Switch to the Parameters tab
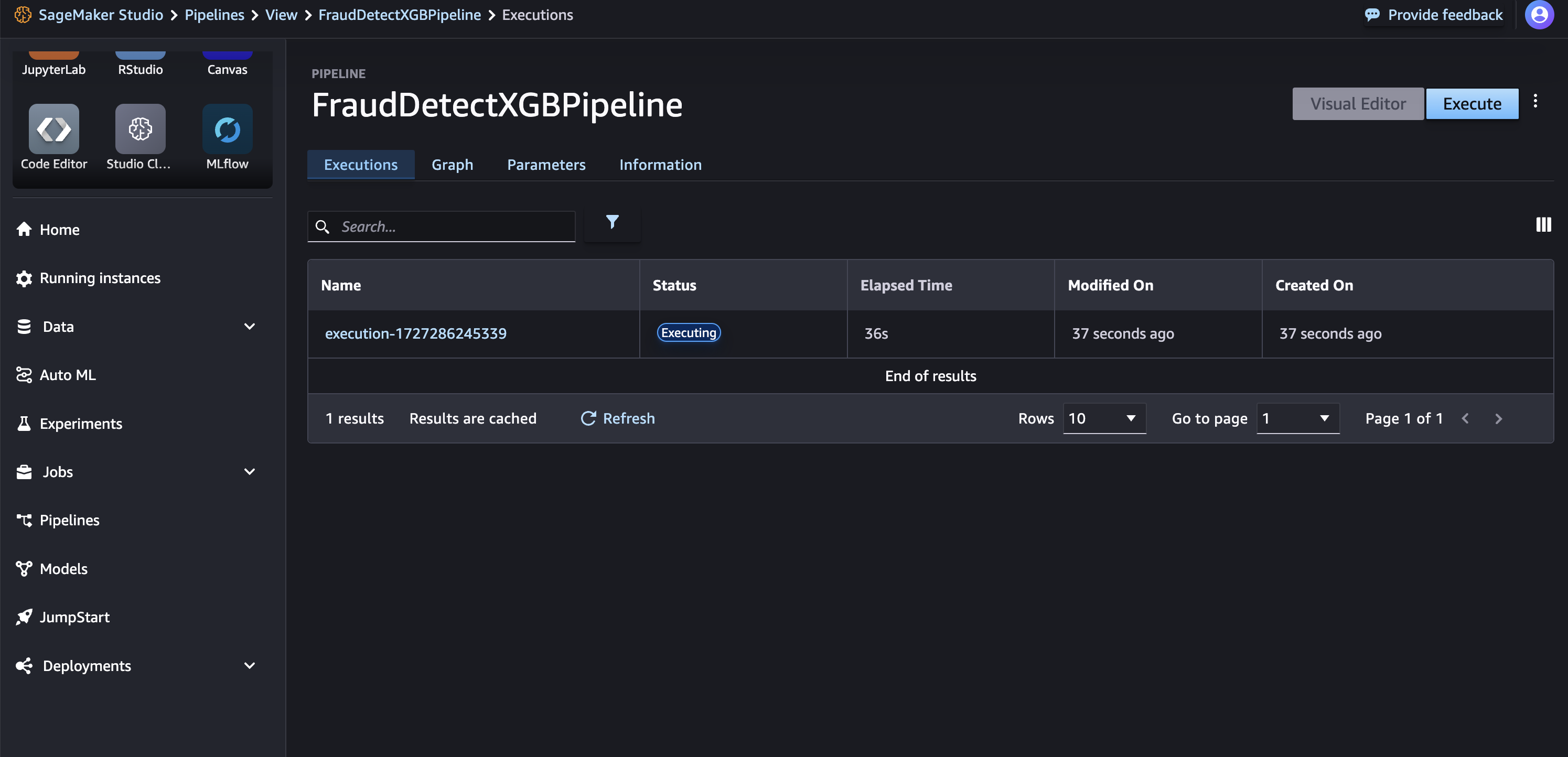 [546, 165]
